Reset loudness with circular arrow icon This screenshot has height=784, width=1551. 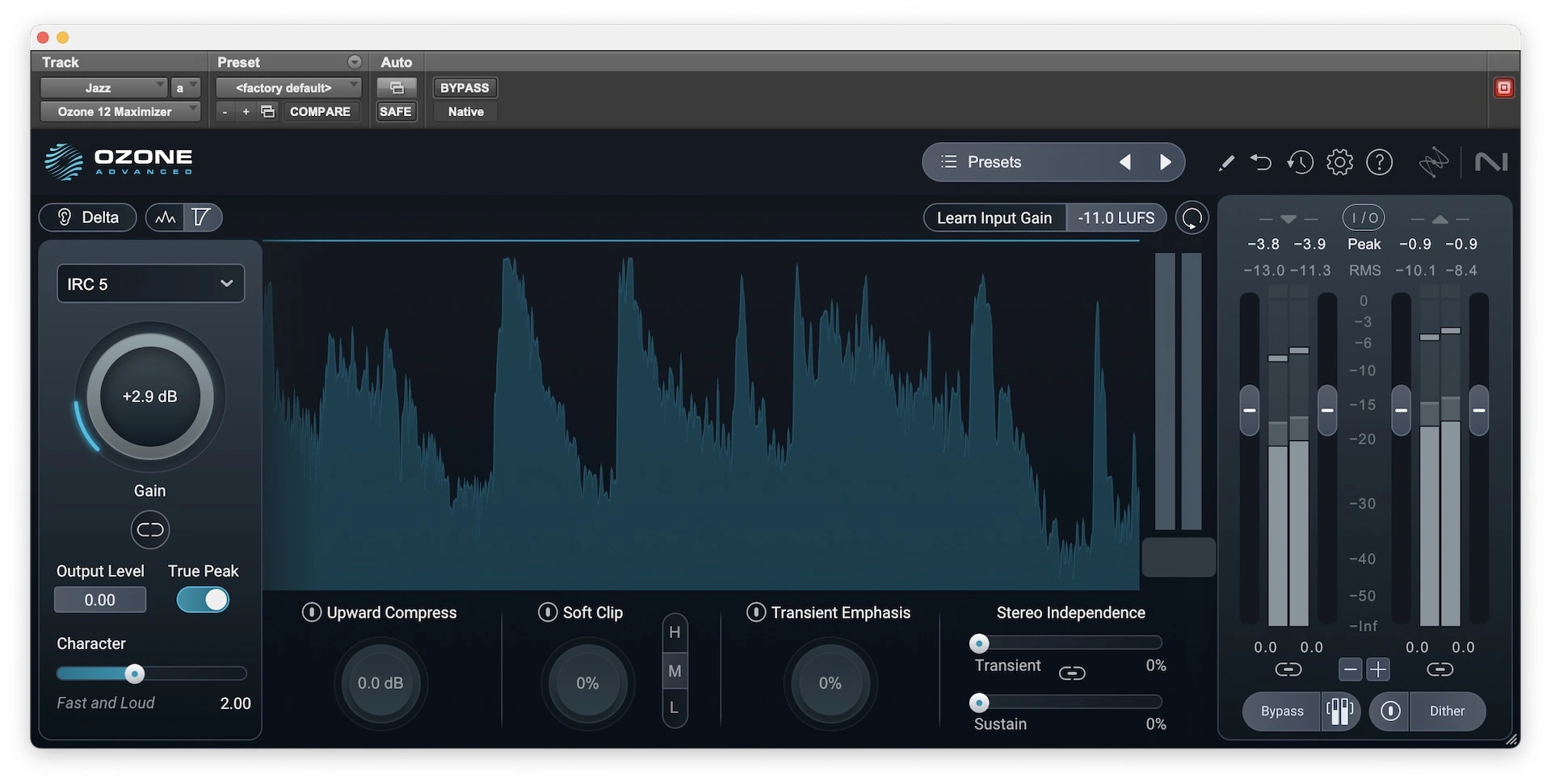coord(1192,218)
